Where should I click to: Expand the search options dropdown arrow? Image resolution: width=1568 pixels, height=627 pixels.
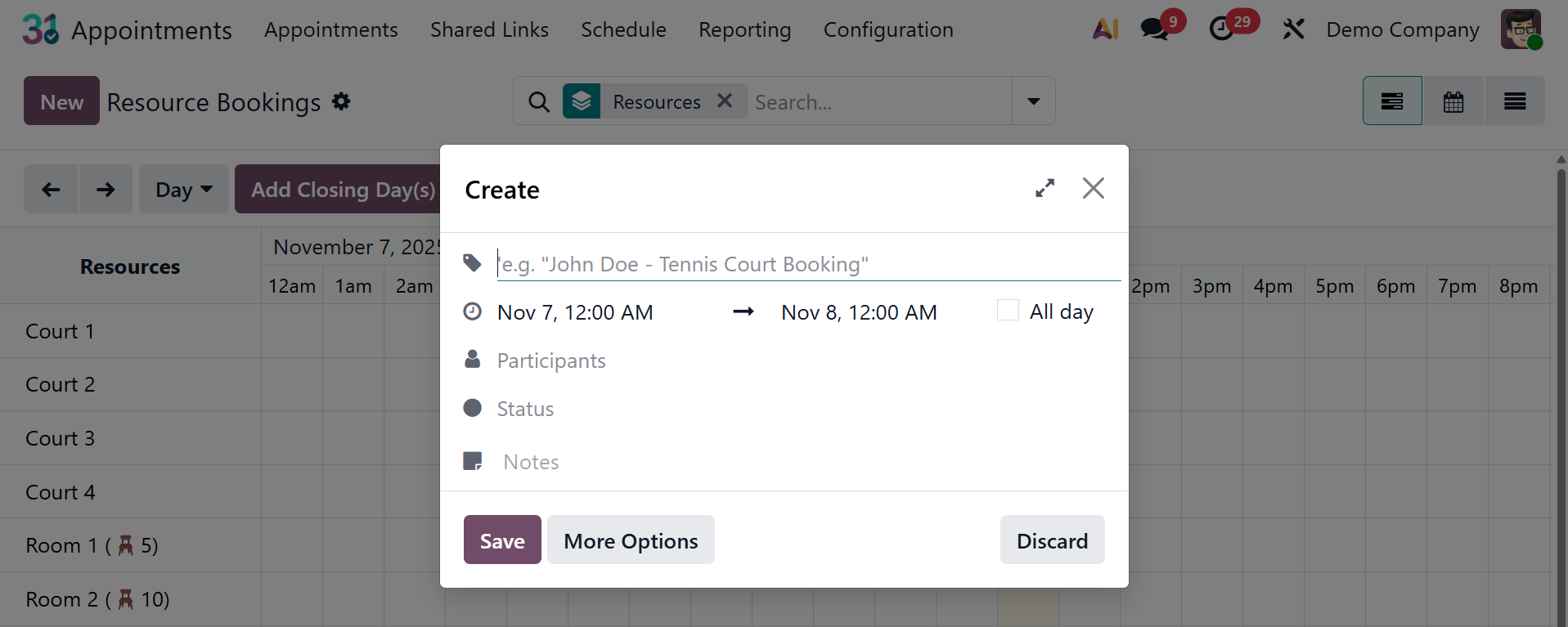pyautogui.click(x=1034, y=101)
